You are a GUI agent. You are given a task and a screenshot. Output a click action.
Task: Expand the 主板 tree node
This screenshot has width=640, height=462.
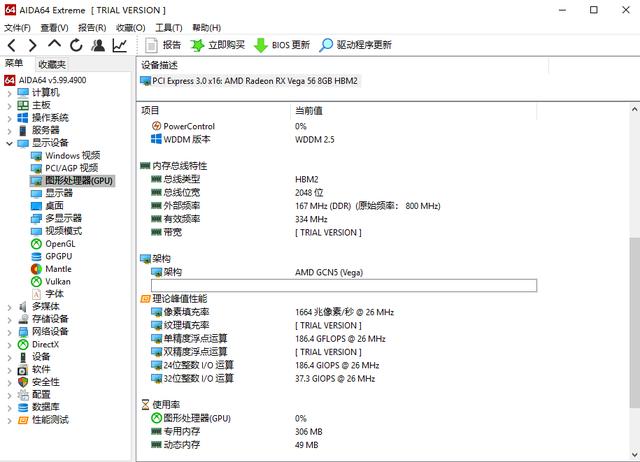coord(9,106)
